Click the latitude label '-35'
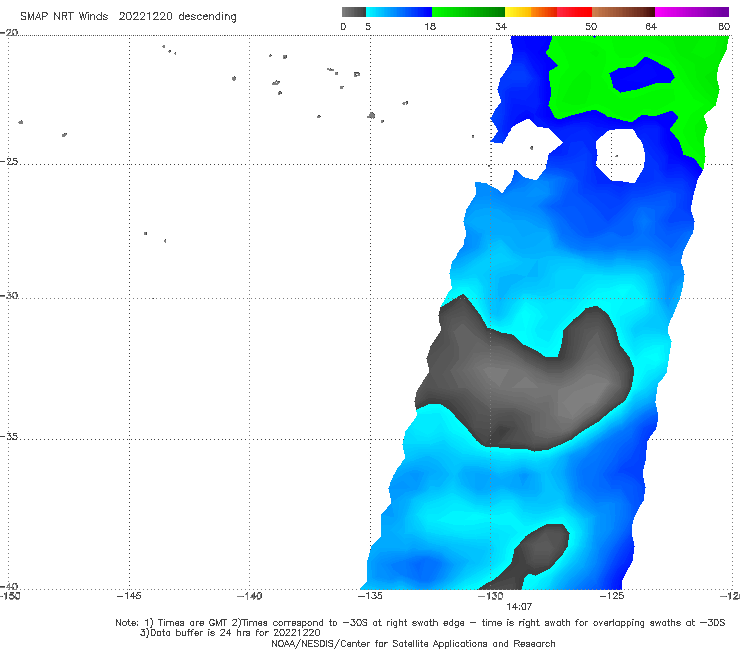 tap(9, 436)
